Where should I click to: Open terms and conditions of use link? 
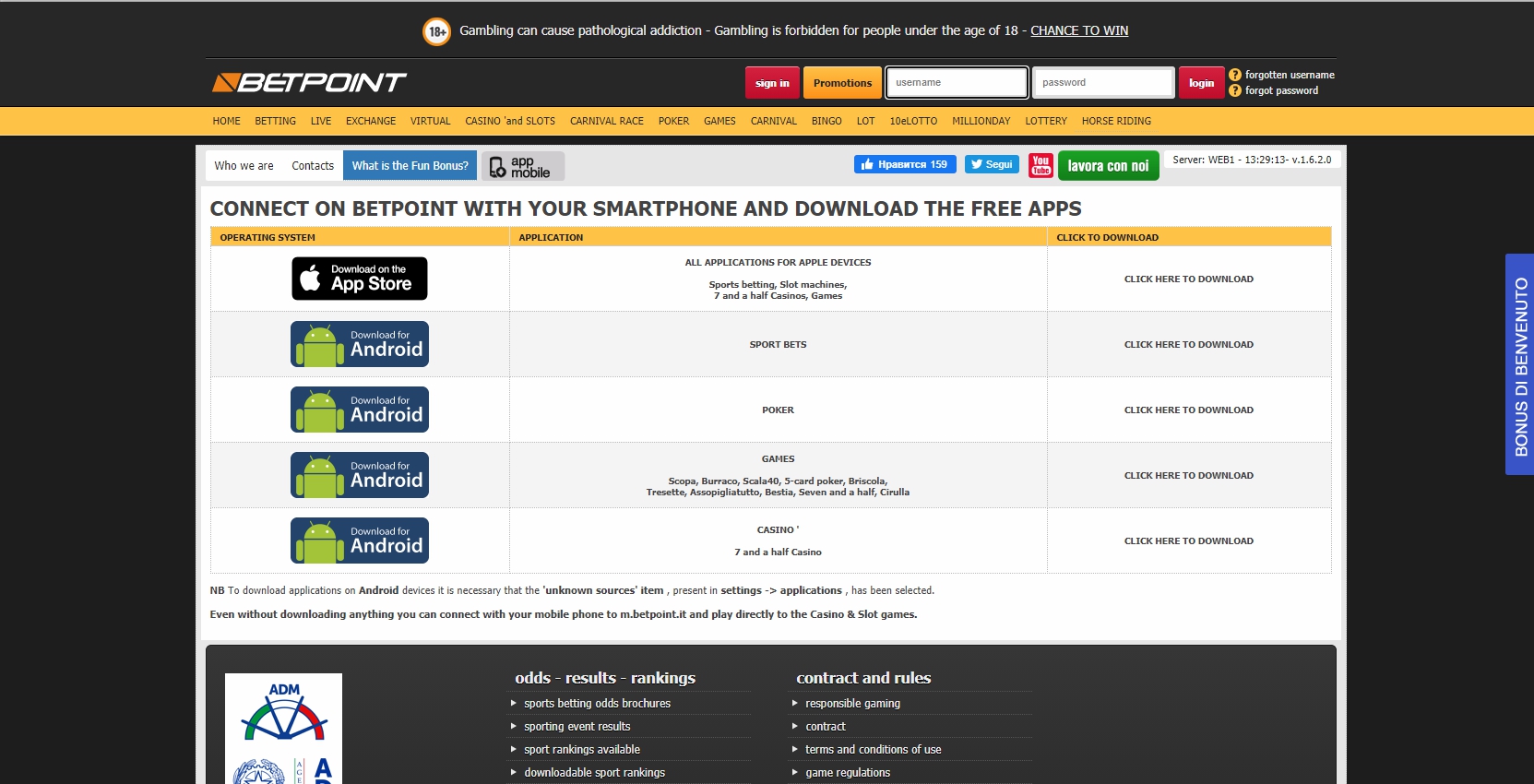point(874,749)
